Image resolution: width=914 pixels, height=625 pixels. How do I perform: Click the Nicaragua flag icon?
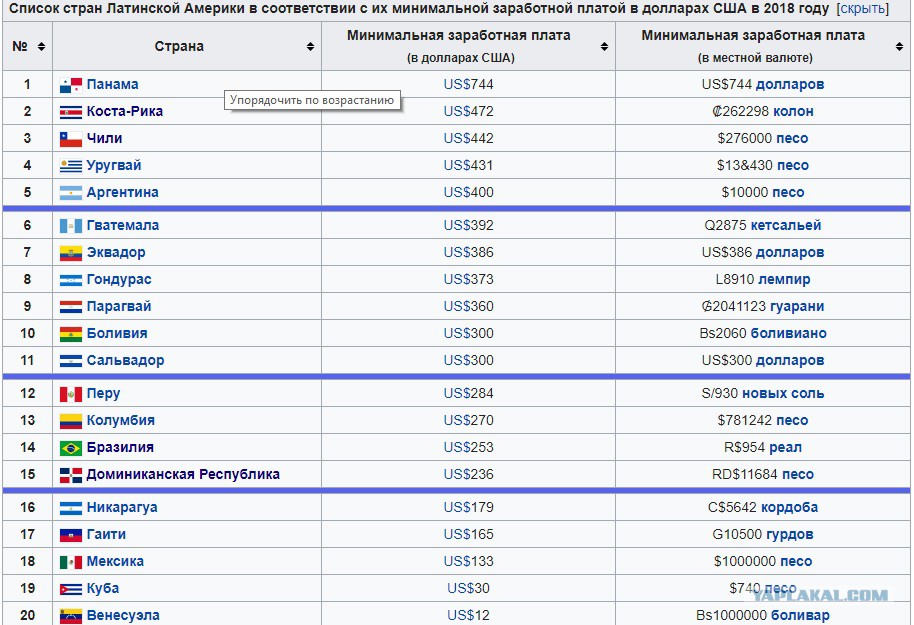[x=71, y=508]
